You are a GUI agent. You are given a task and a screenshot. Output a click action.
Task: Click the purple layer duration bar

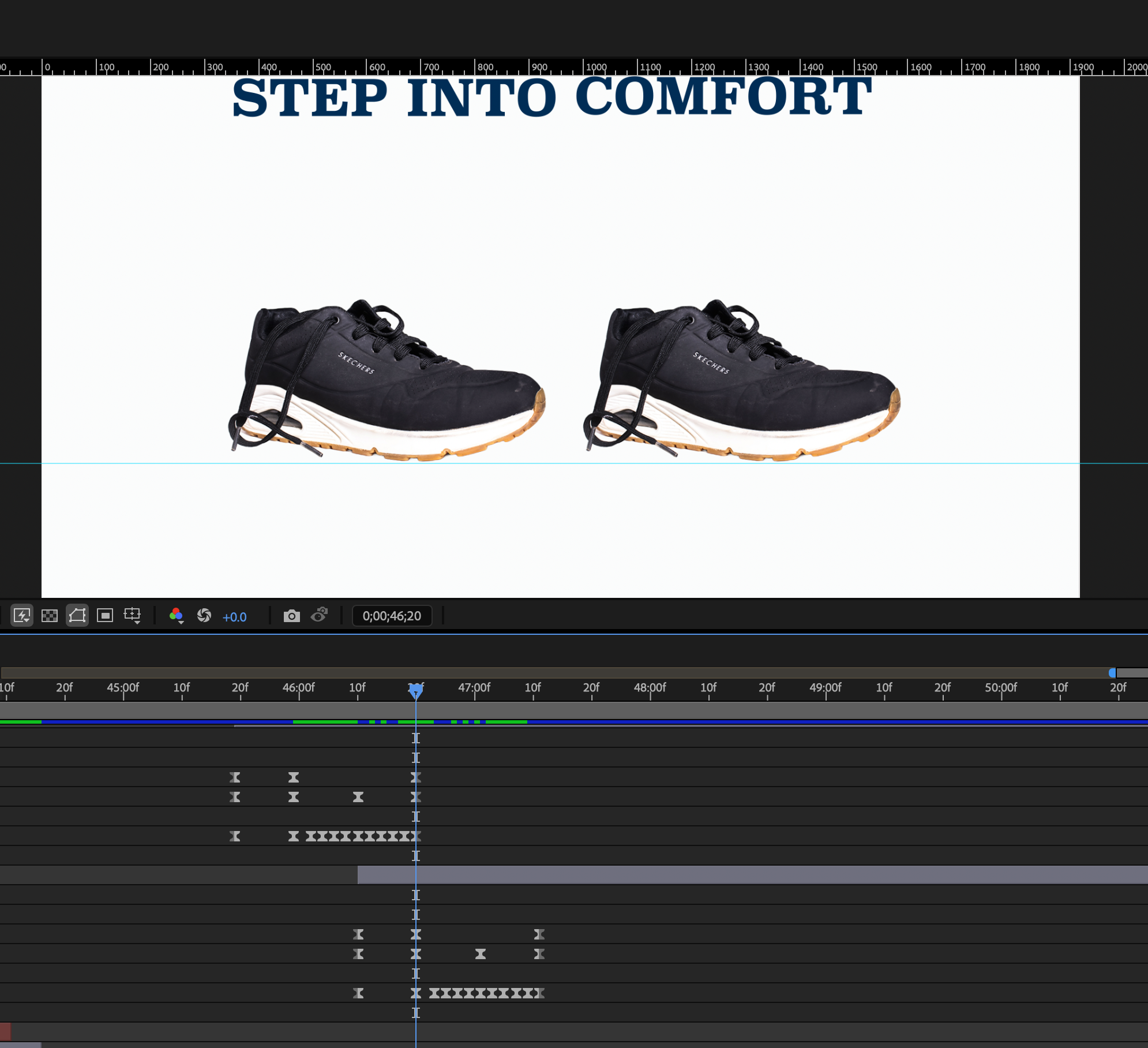(x=753, y=875)
